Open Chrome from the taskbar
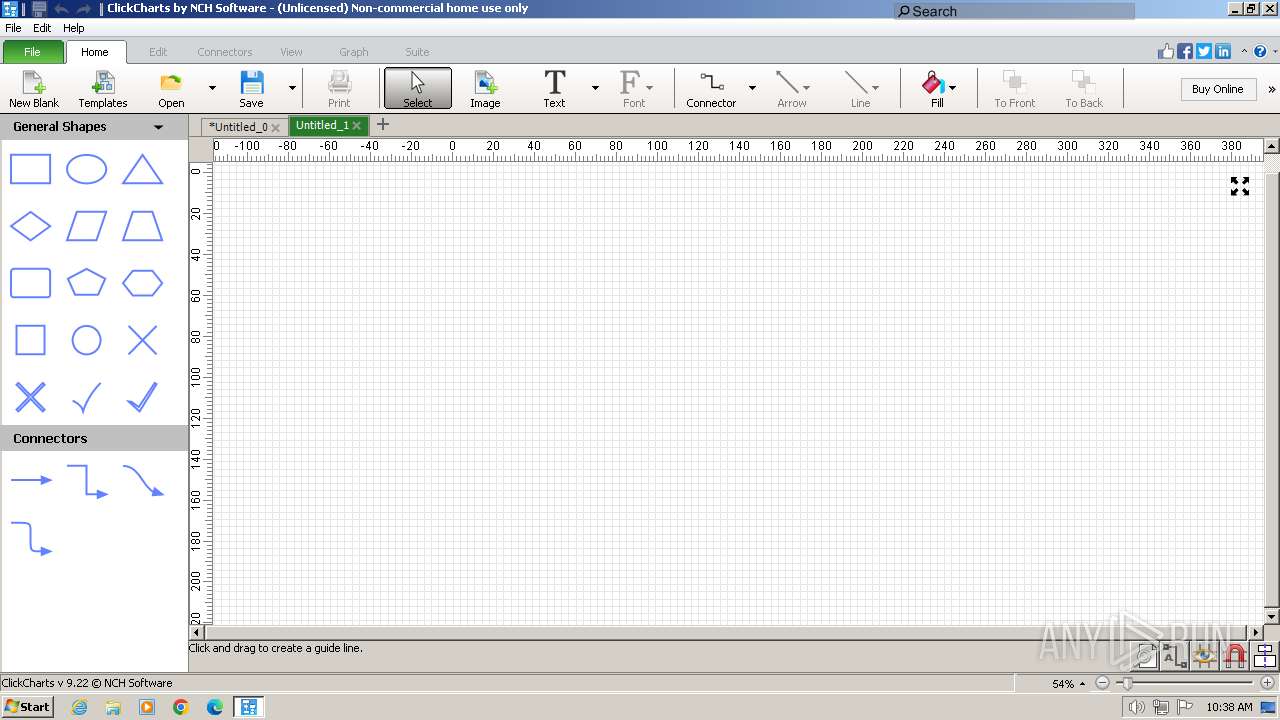This screenshot has height=720, width=1280. pyautogui.click(x=181, y=707)
